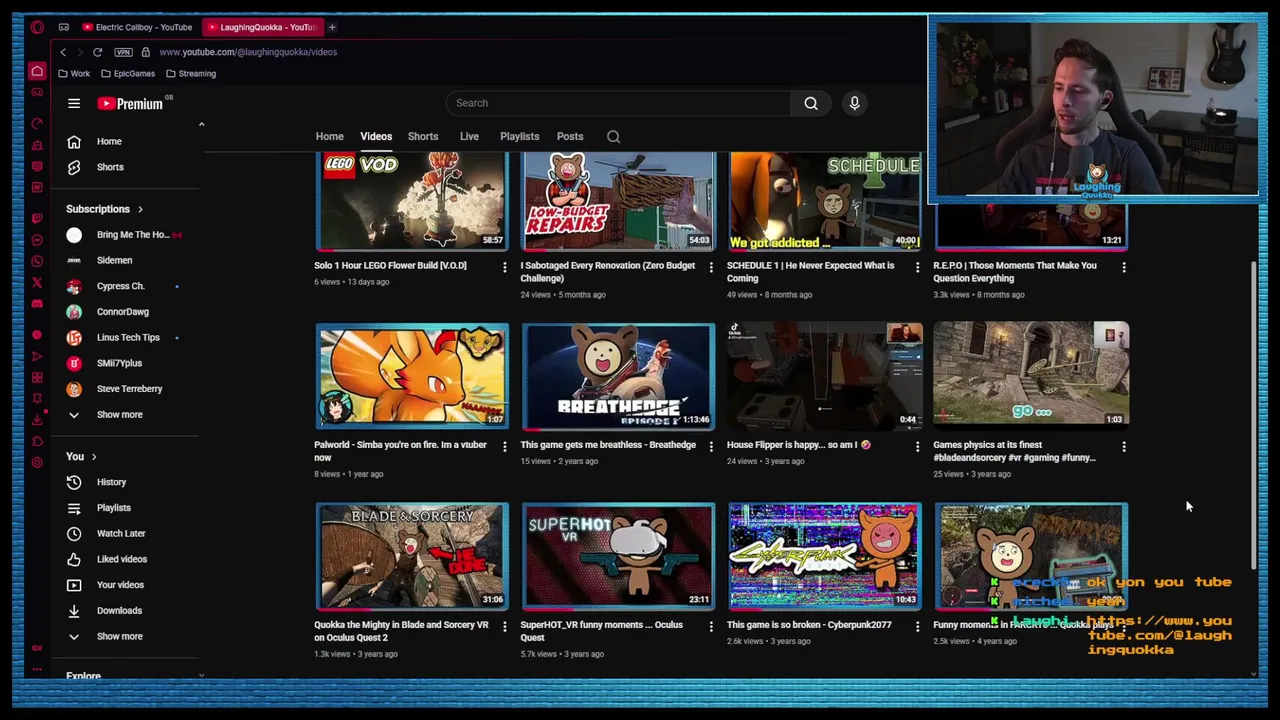Open options for Quokka the Mighty video
Viewport: 1280px width, 720px height.
tap(504, 626)
